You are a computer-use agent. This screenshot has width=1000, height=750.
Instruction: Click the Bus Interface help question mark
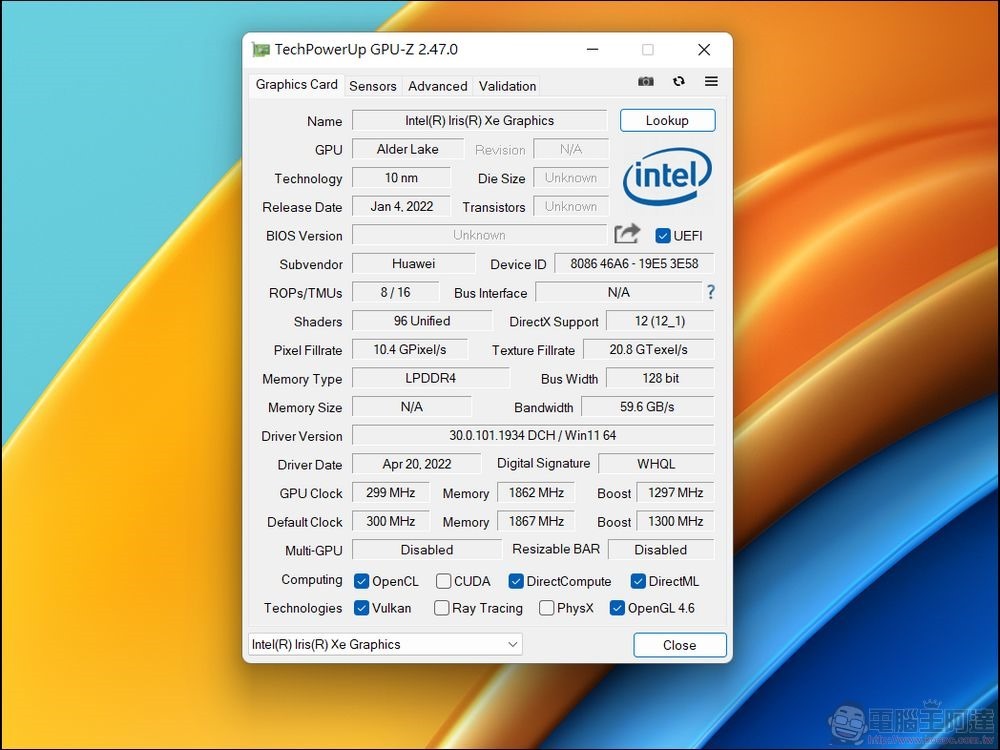click(x=709, y=293)
